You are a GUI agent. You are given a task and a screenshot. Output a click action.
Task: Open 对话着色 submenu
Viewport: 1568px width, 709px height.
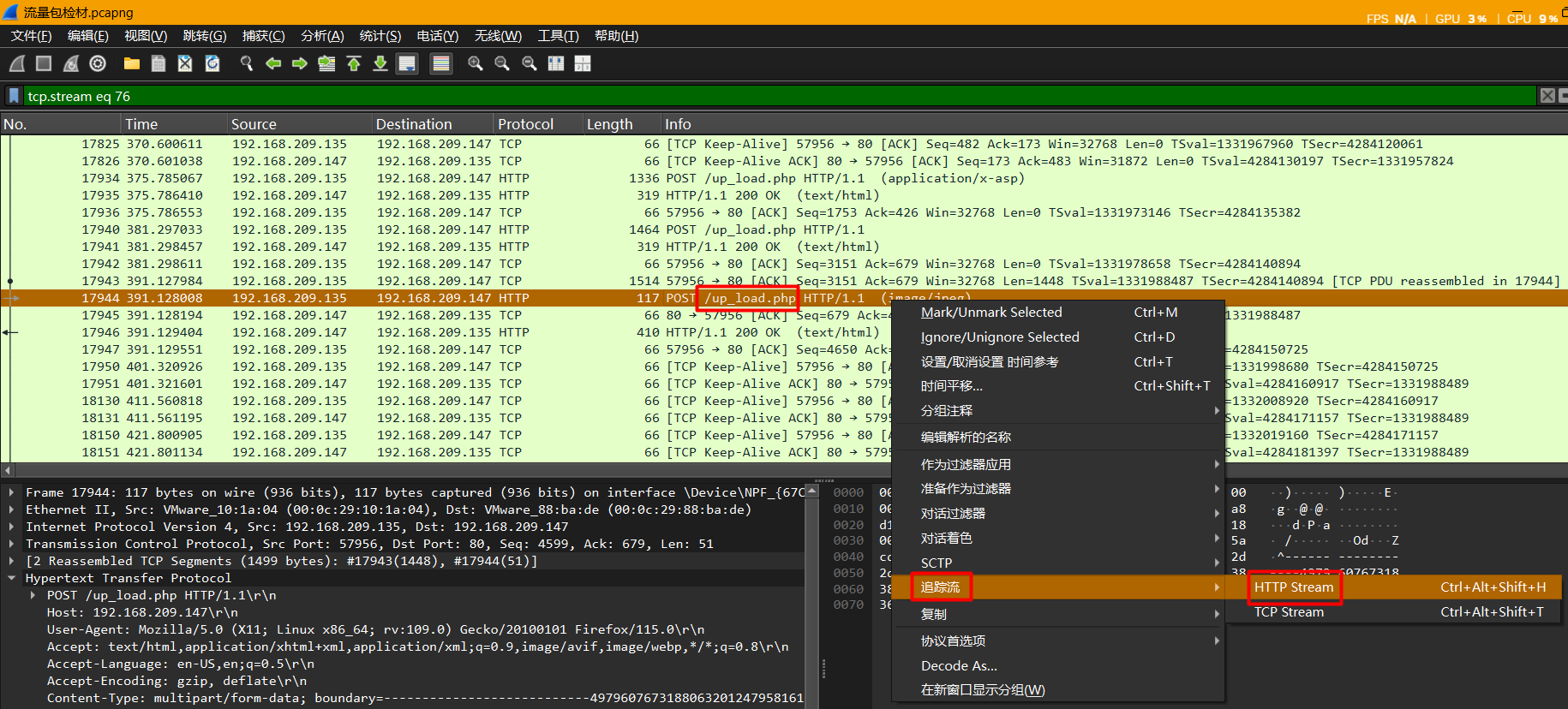[x=1058, y=539]
